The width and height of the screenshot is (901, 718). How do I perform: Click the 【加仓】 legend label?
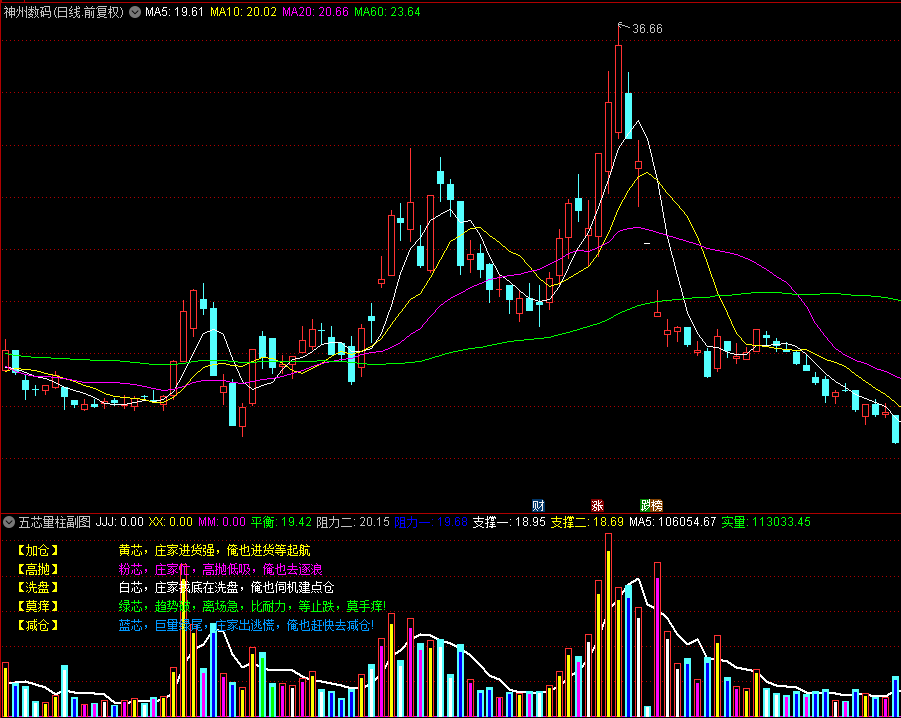coord(37,550)
